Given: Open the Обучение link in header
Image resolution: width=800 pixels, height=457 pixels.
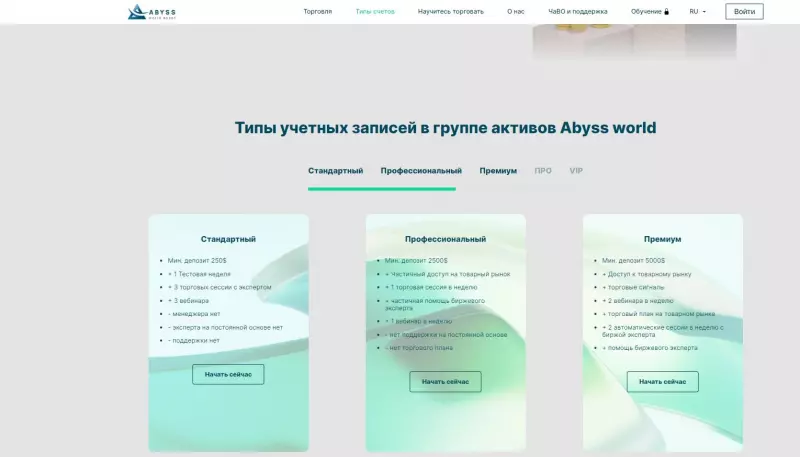Looking at the screenshot, I should 646,11.
